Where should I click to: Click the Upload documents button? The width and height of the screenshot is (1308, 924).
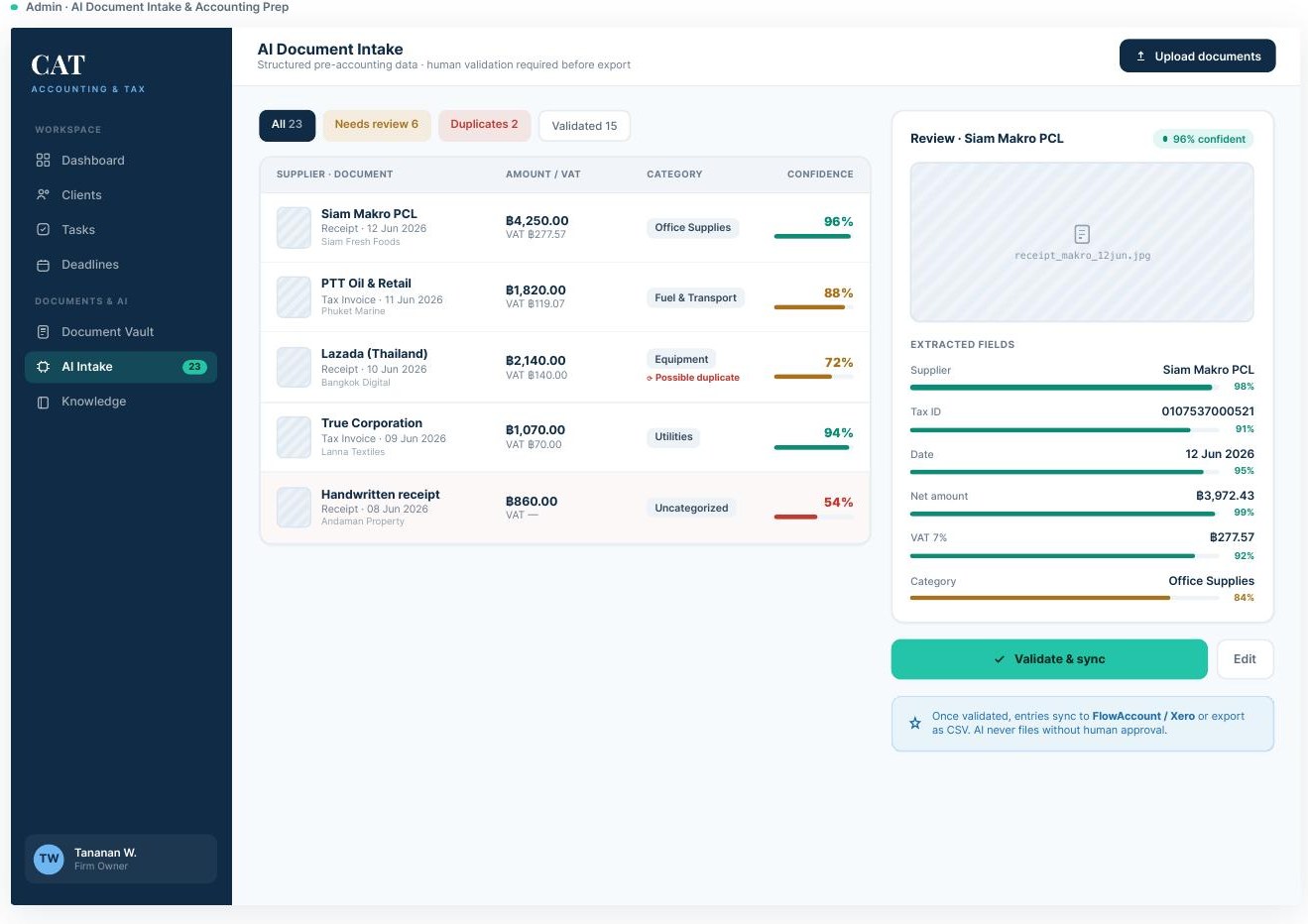[x=1197, y=57]
